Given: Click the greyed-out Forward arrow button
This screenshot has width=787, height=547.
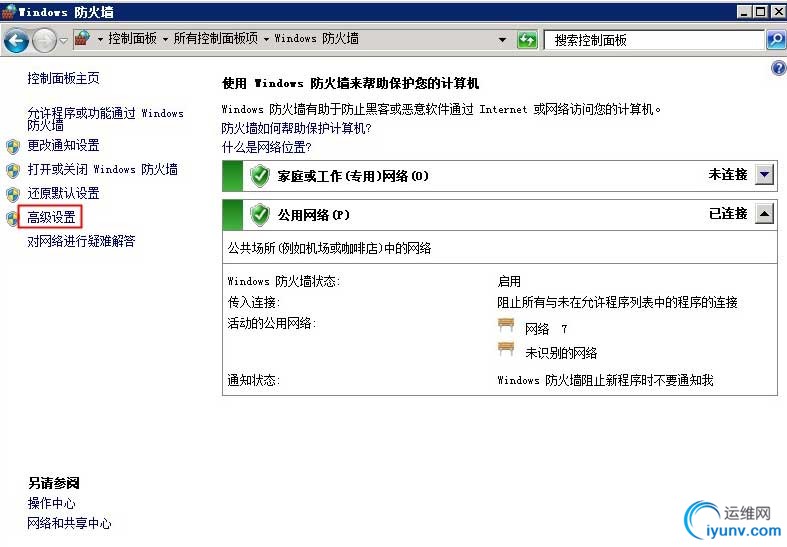Looking at the screenshot, I should tap(45, 41).
